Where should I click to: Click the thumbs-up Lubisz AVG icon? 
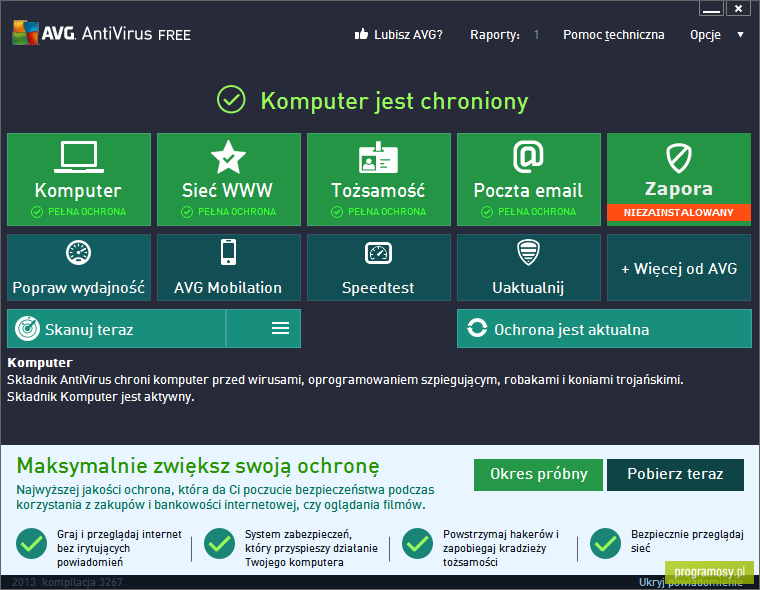point(362,34)
